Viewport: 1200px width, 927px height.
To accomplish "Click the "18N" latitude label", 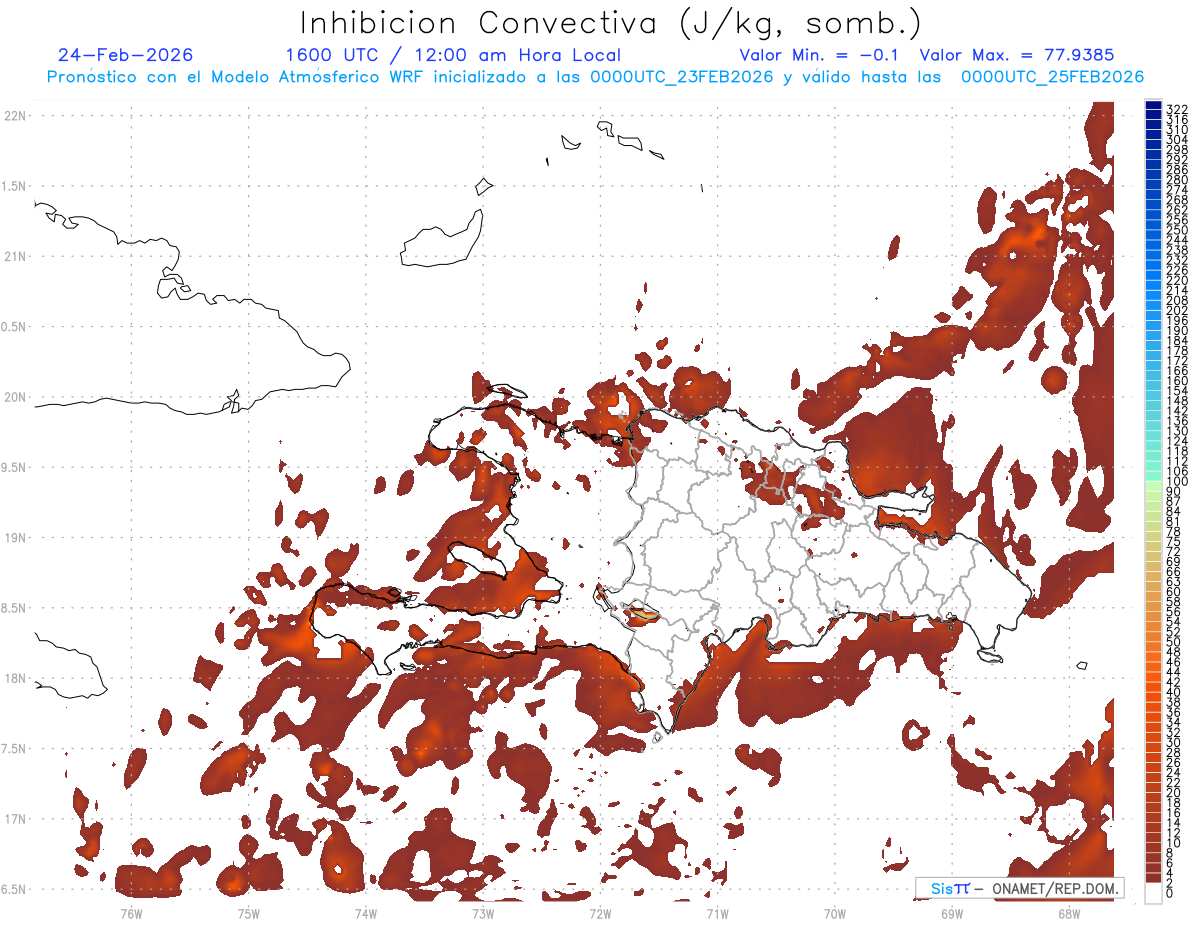I will tap(16, 678).
